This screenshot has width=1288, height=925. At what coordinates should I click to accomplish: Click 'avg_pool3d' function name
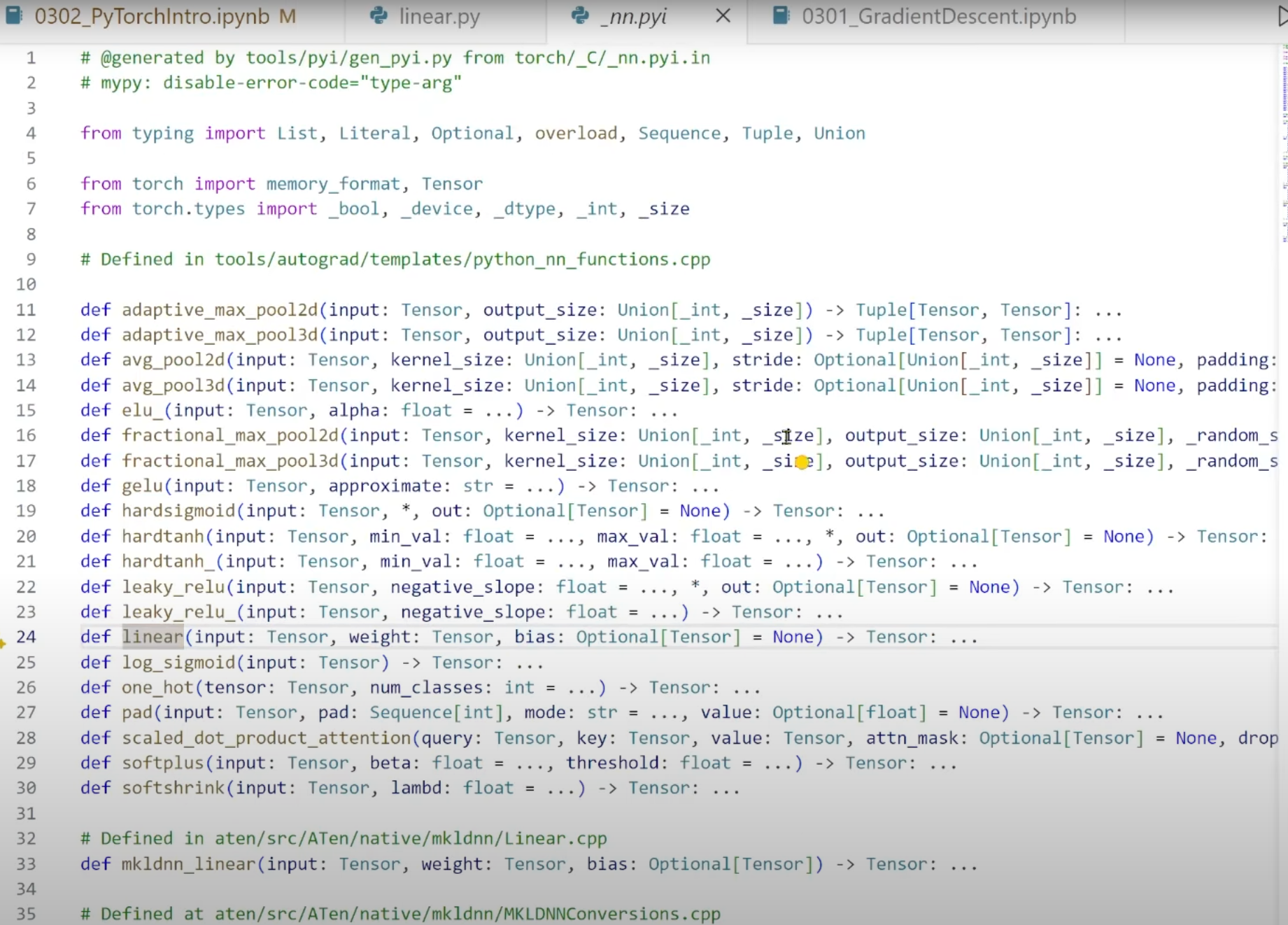click(x=174, y=386)
